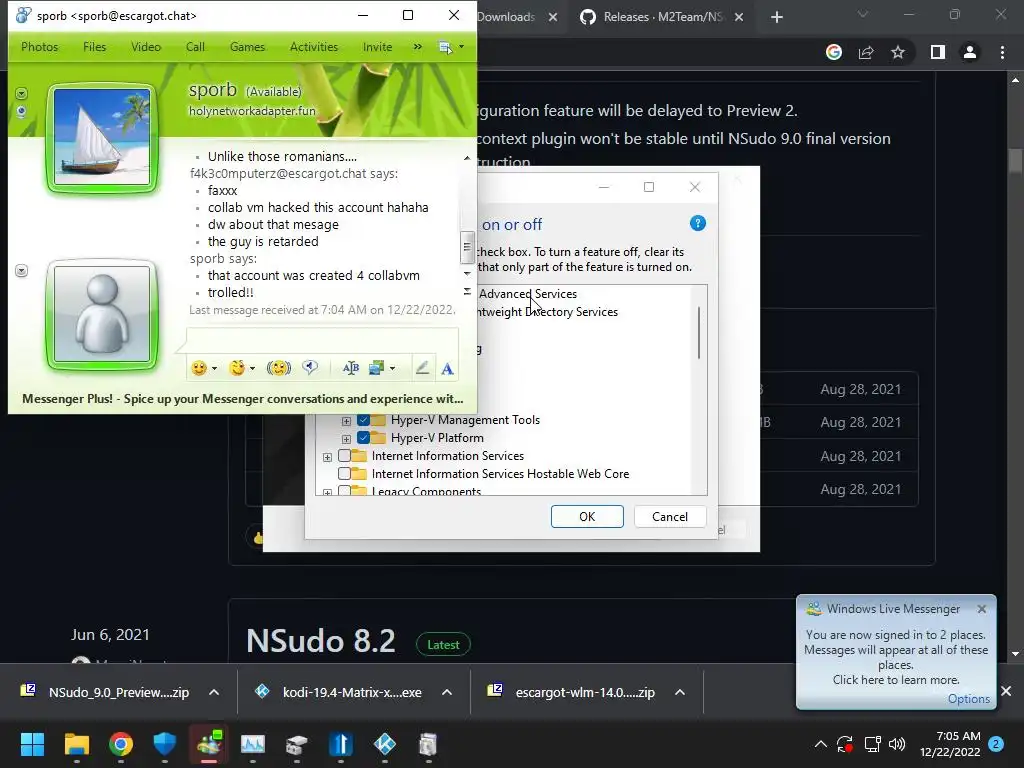Click the Windows Update tray icon

pyautogui.click(x=844, y=744)
